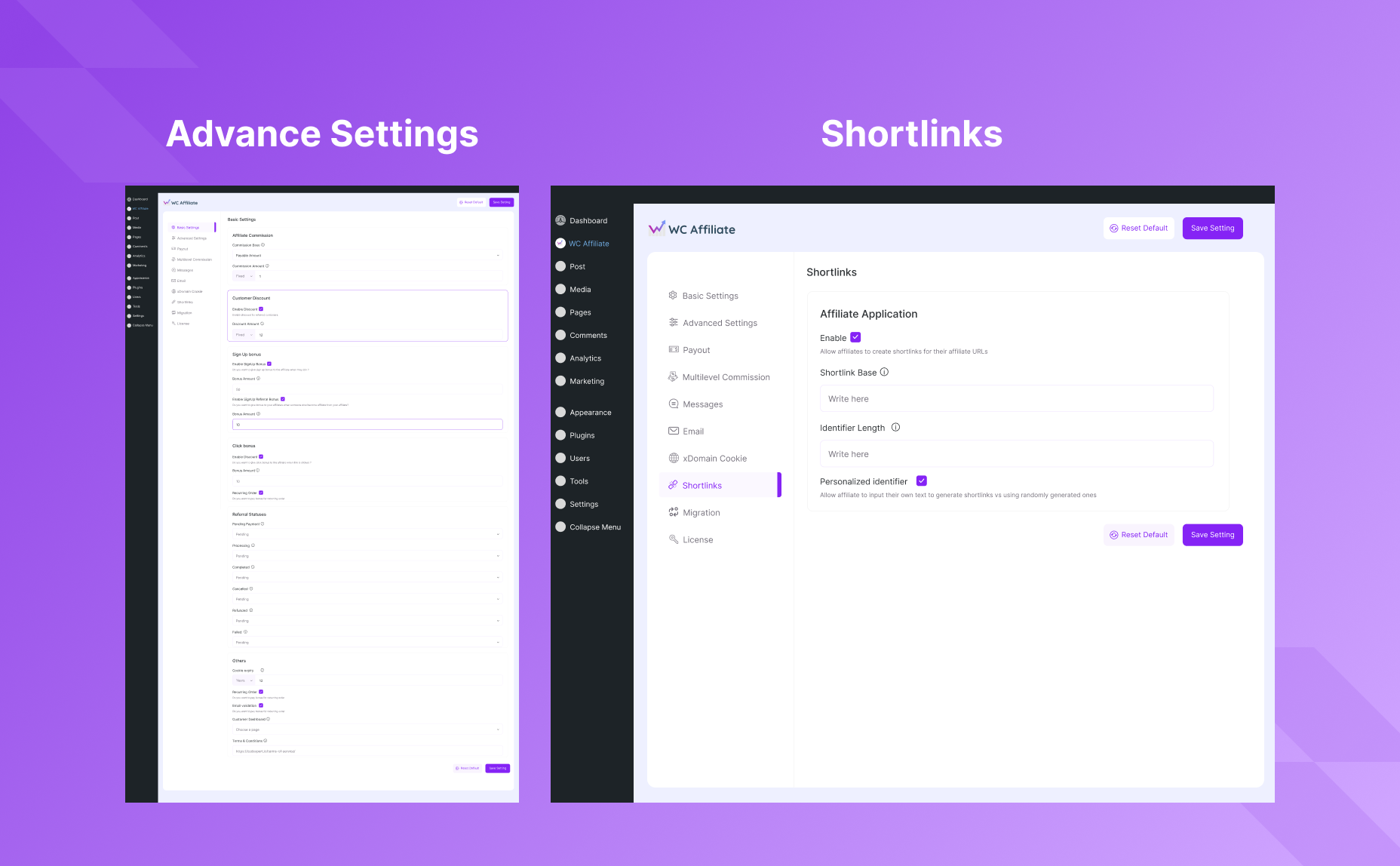This screenshot has width=1400, height=866.
Task: Click the top Save Setting button
Action: click(x=1212, y=228)
